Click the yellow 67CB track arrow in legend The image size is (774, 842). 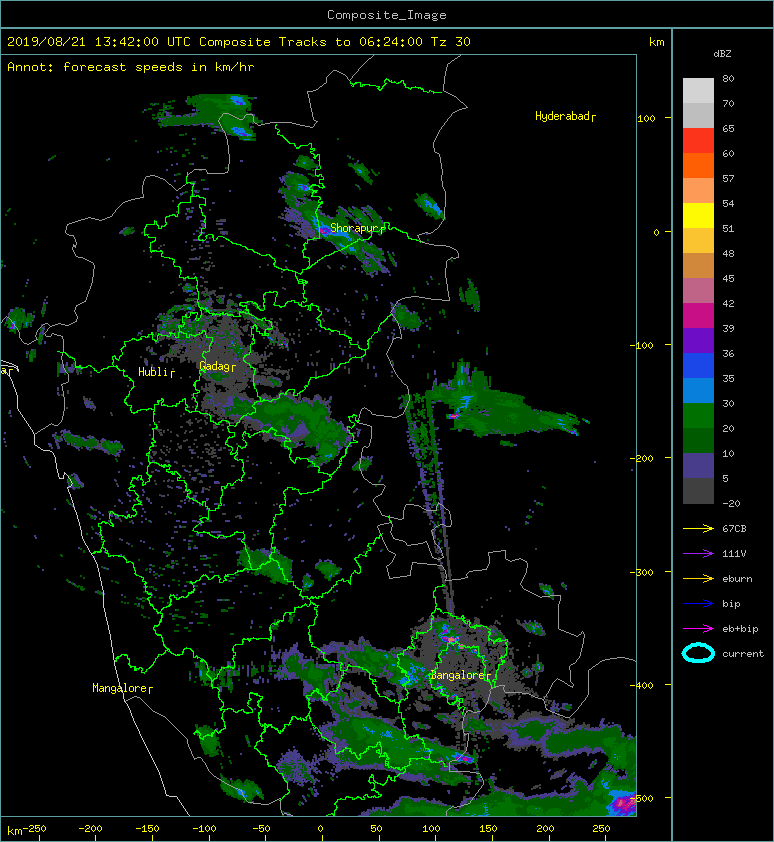point(698,529)
